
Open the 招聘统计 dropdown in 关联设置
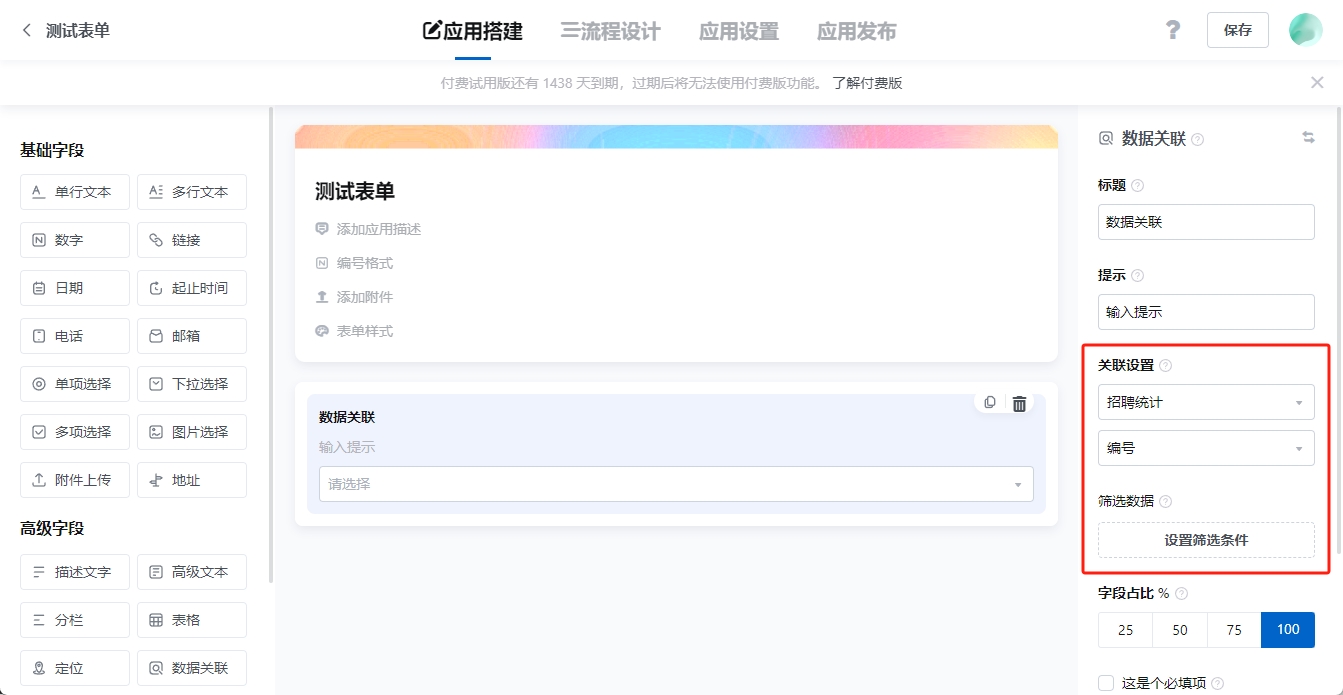point(1205,401)
